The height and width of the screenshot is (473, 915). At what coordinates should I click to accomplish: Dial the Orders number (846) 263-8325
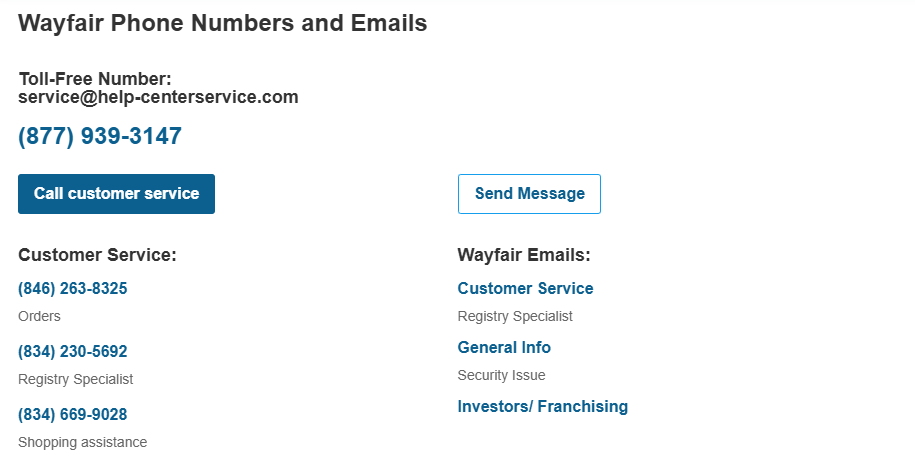72,289
